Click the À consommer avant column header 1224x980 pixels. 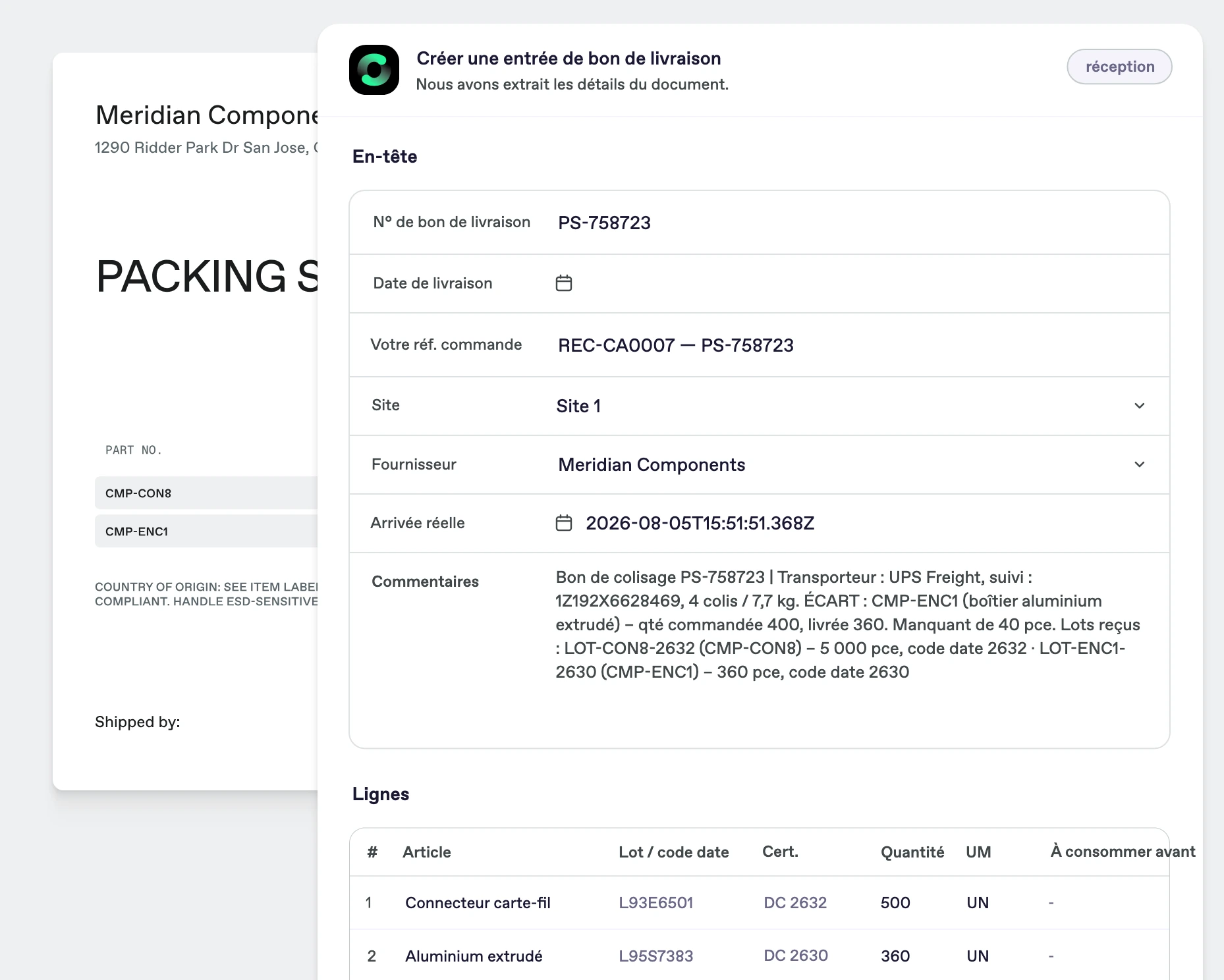tap(1123, 852)
